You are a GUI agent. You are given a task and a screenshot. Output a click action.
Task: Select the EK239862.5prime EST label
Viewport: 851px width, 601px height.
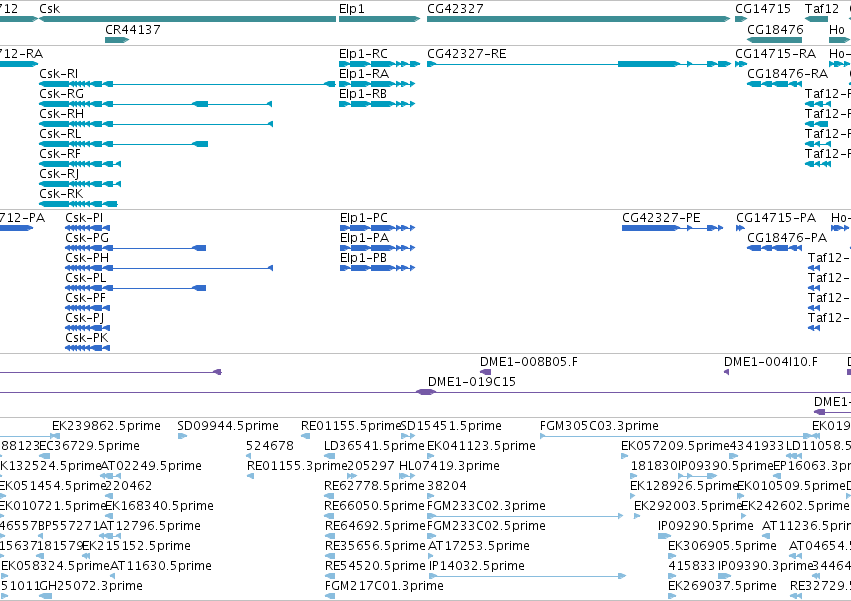pos(106,426)
